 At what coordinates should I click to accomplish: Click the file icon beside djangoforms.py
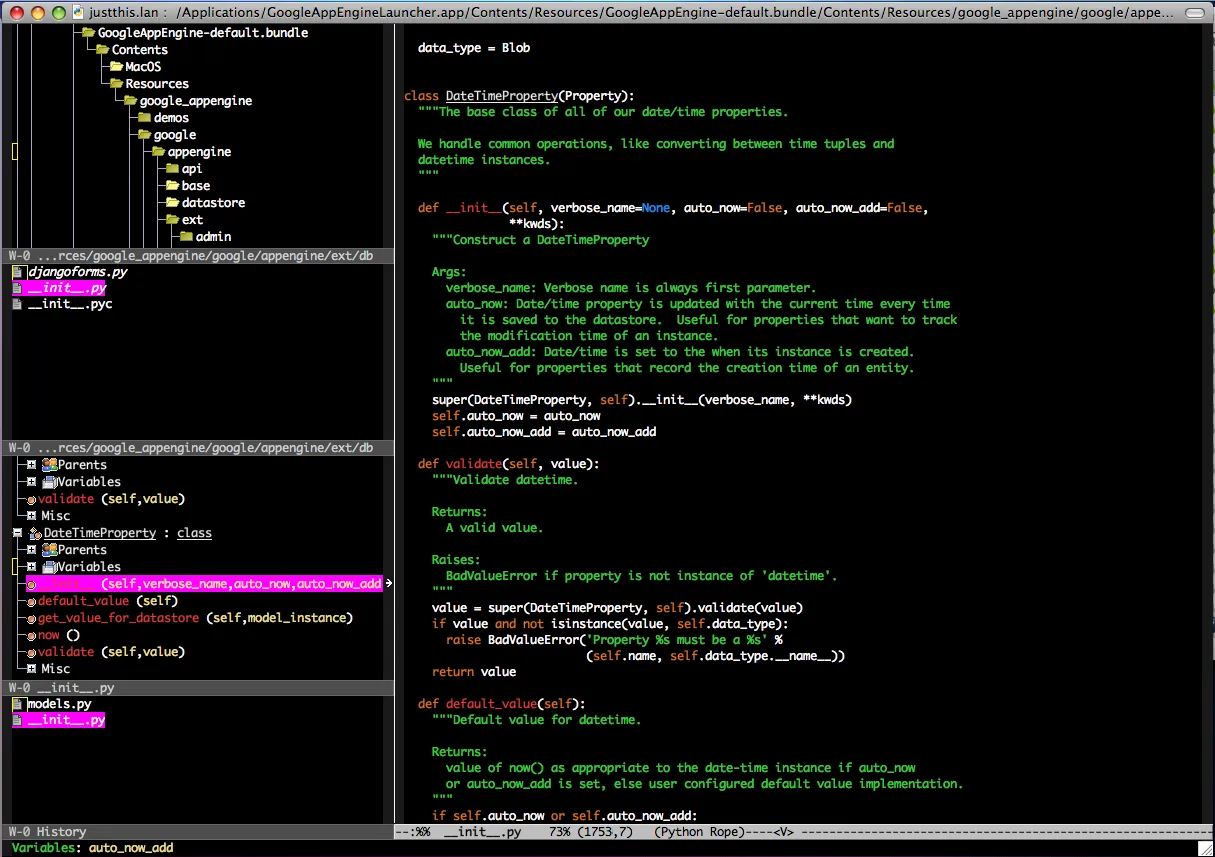coord(17,272)
